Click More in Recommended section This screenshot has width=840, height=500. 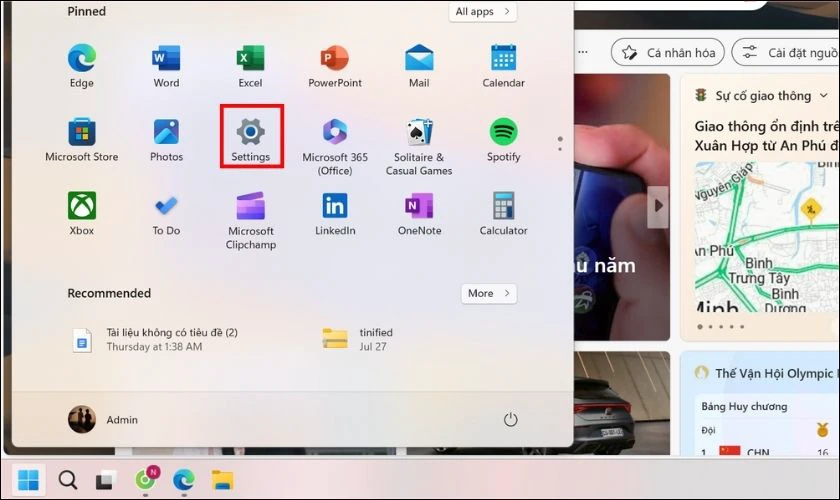coord(489,293)
